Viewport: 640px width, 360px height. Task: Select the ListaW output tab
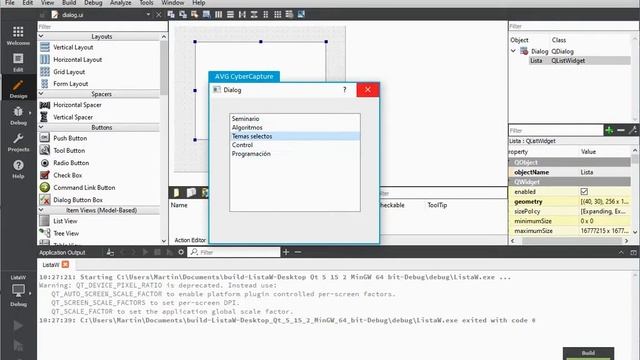(51, 264)
